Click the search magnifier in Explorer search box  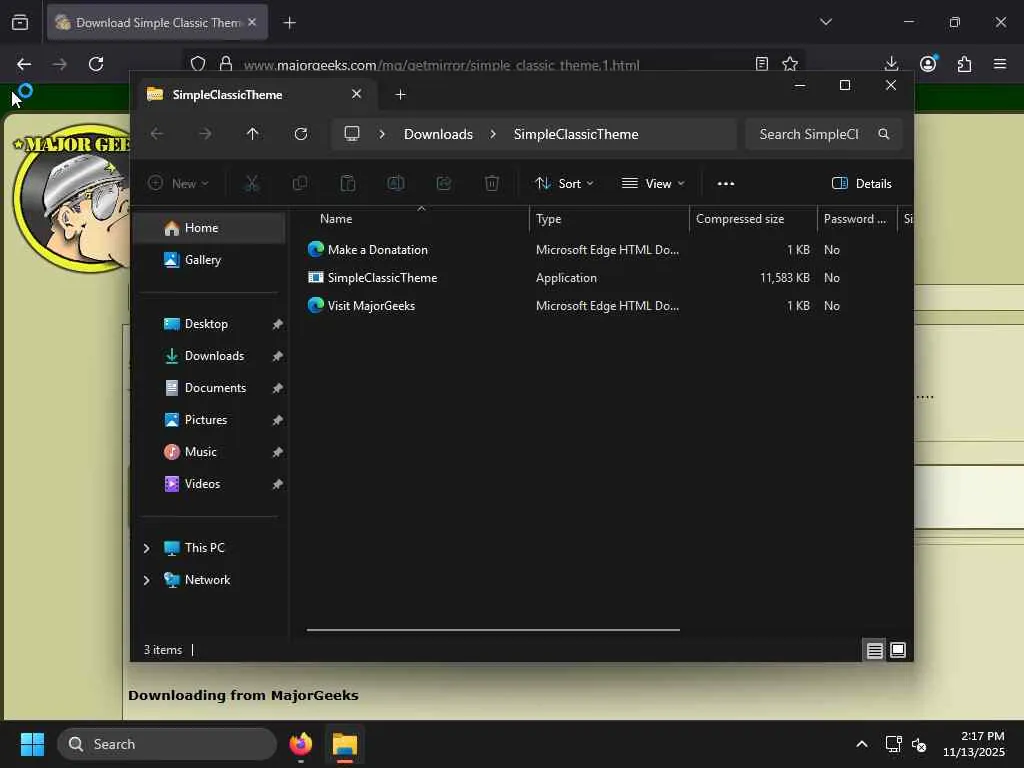click(884, 134)
